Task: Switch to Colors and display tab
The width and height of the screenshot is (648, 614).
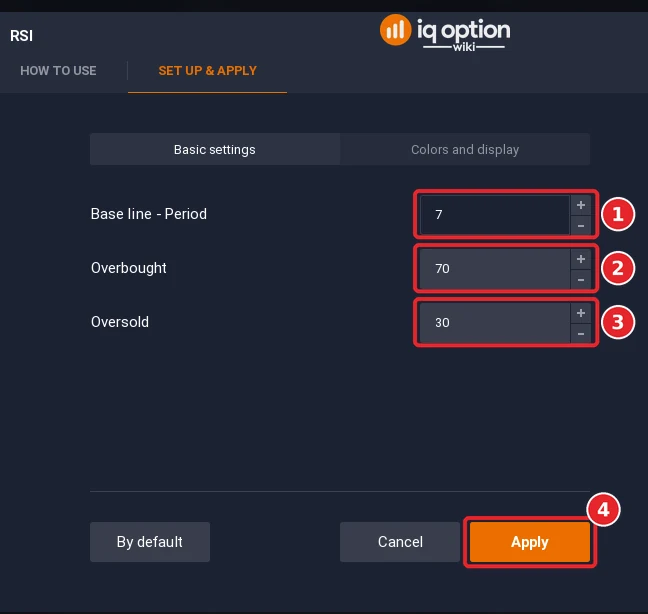Action: (x=465, y=149)
